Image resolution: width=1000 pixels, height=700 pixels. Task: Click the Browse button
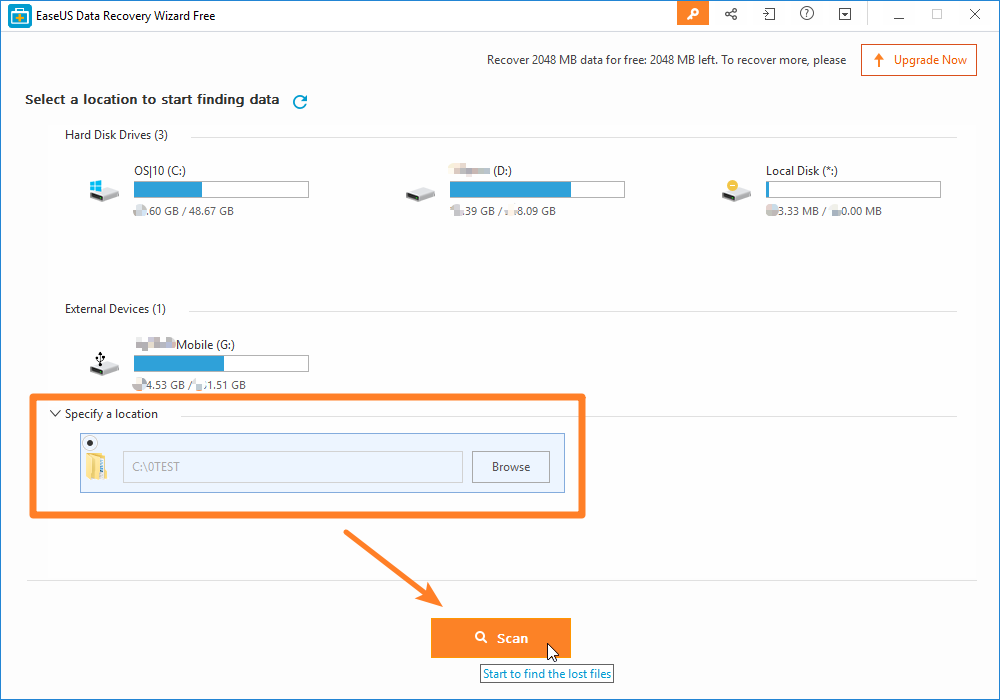pos(511,467)
